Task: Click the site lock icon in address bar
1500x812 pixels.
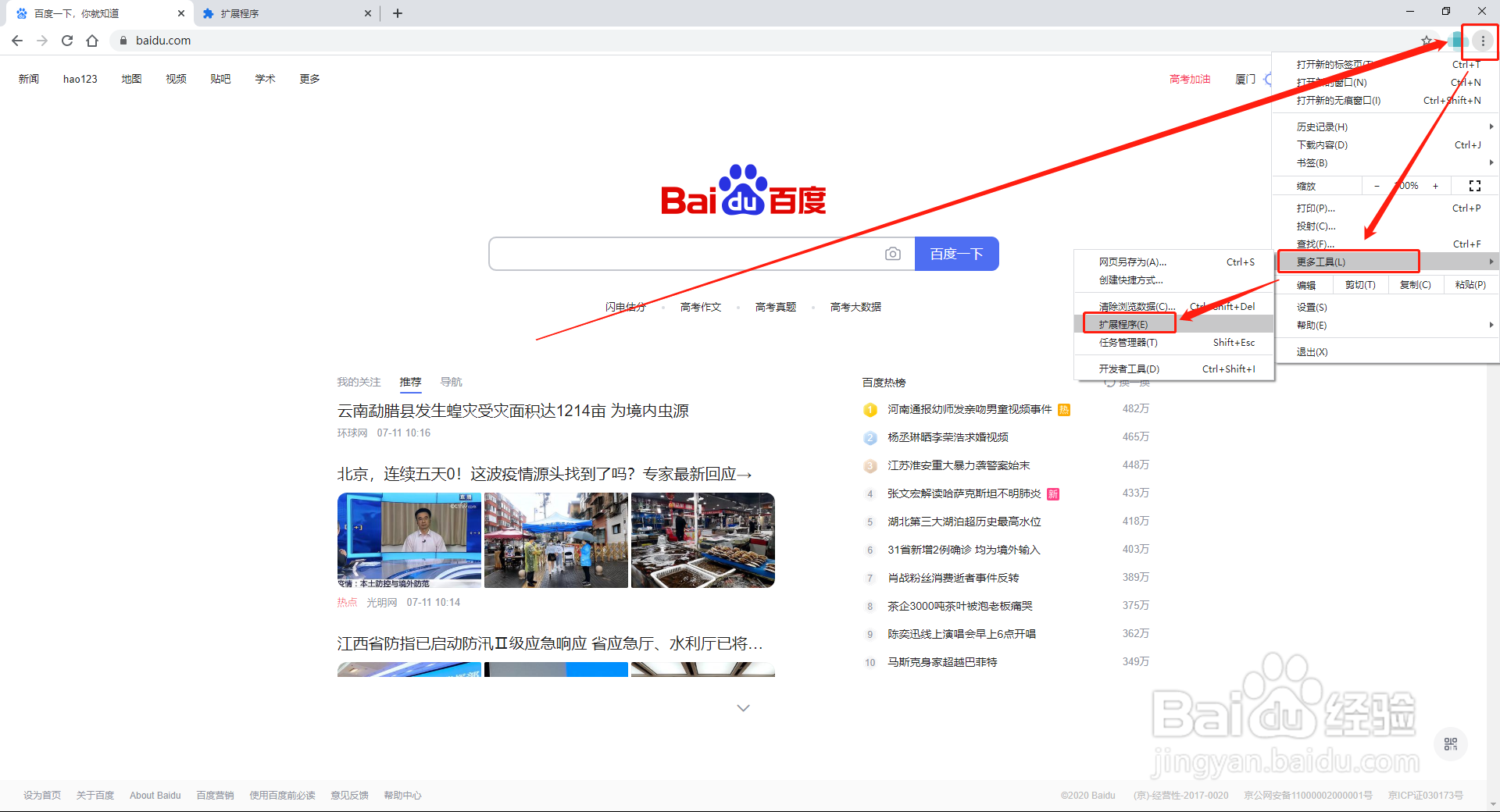Action: 123,41
